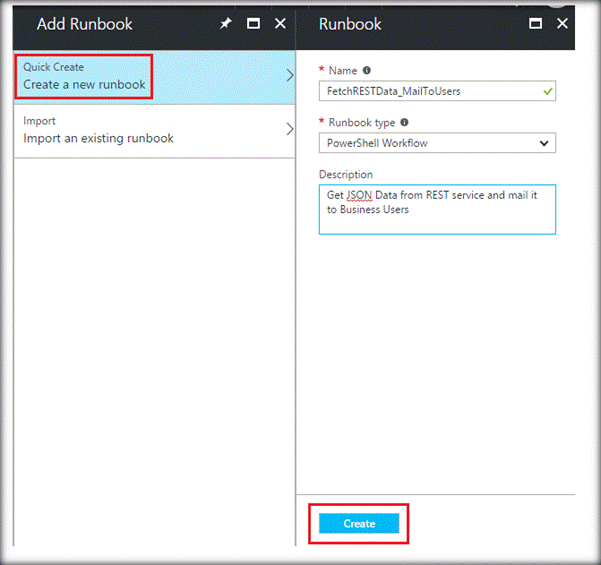Click the 'Runbook' blade title

tap(350, 24)
